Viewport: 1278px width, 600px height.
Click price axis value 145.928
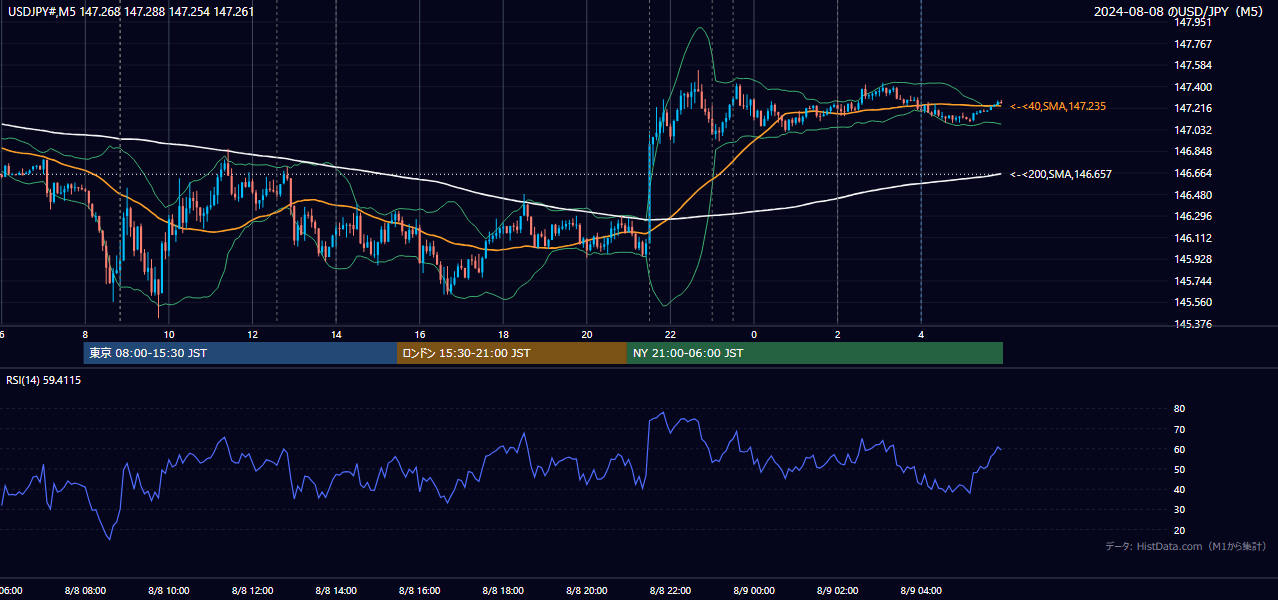[1193, 259]
